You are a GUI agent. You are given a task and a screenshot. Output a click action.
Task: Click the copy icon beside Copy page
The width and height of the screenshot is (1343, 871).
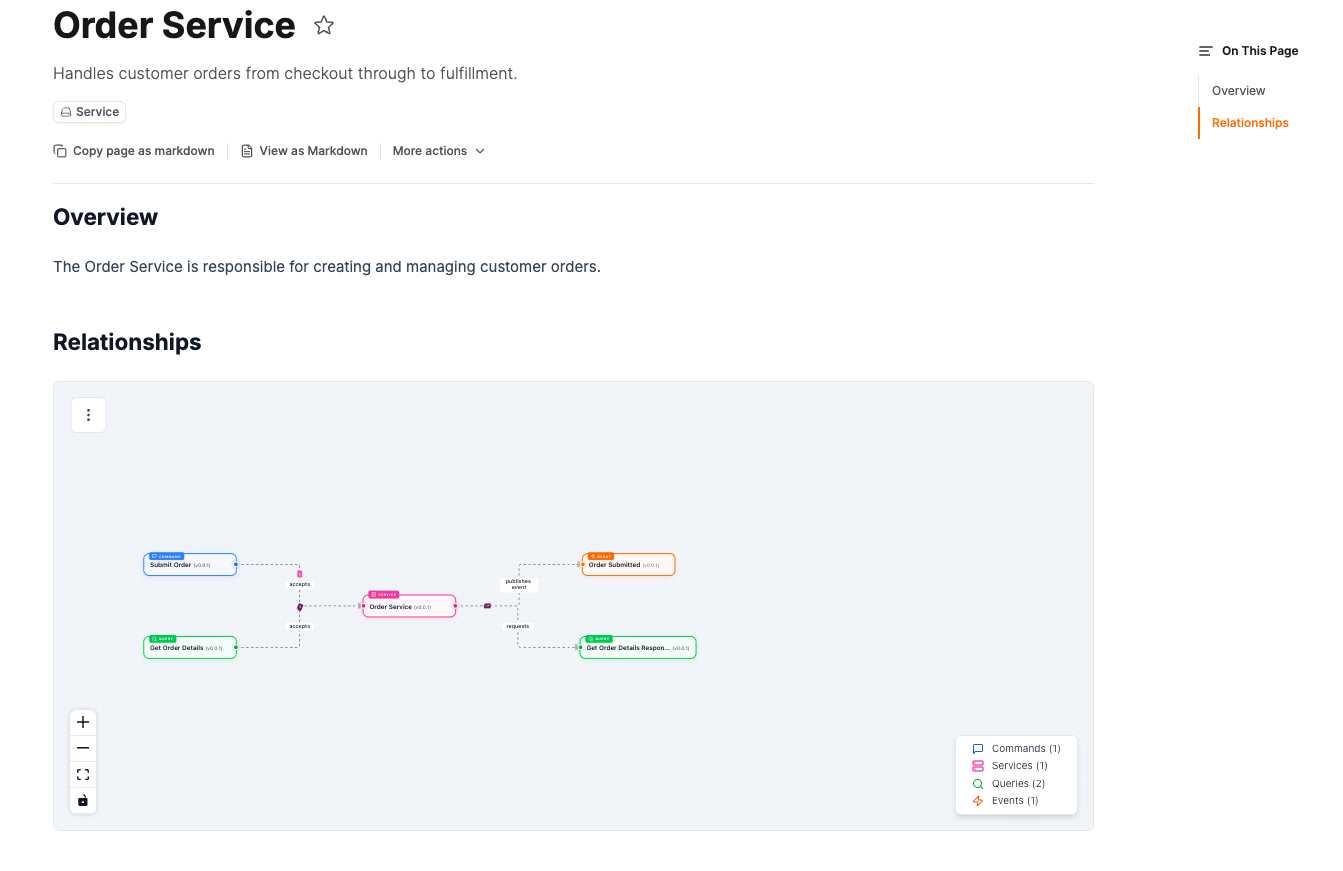coord(60,151)
